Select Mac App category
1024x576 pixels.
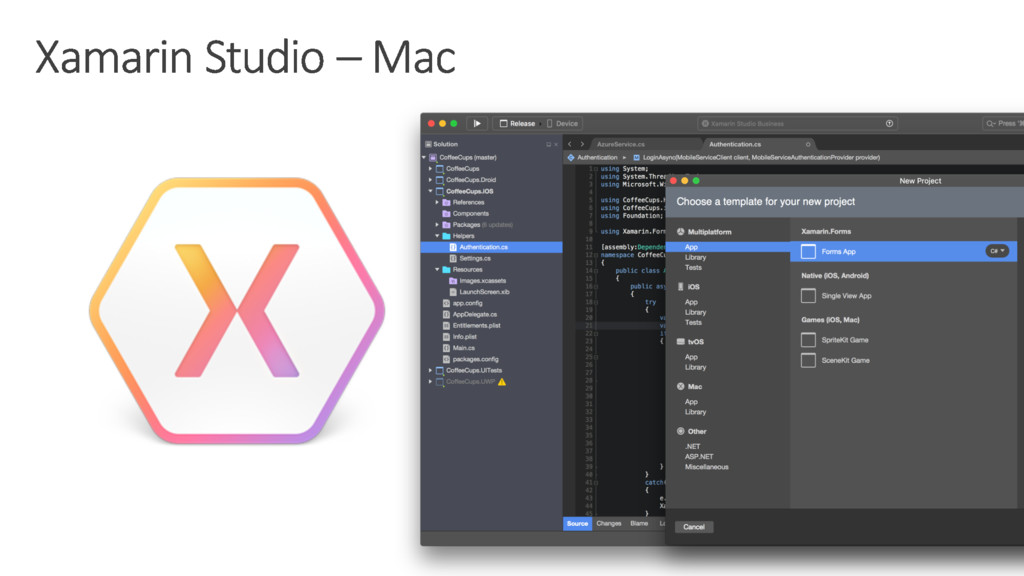point(691,402)
